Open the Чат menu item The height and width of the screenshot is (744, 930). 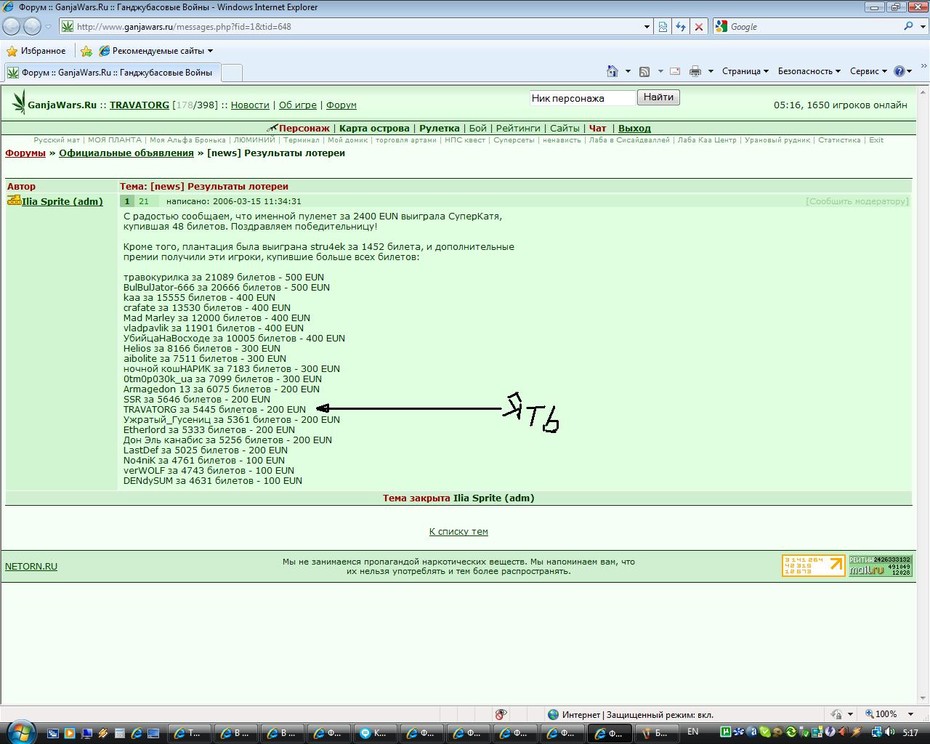(x=597, y=128)
